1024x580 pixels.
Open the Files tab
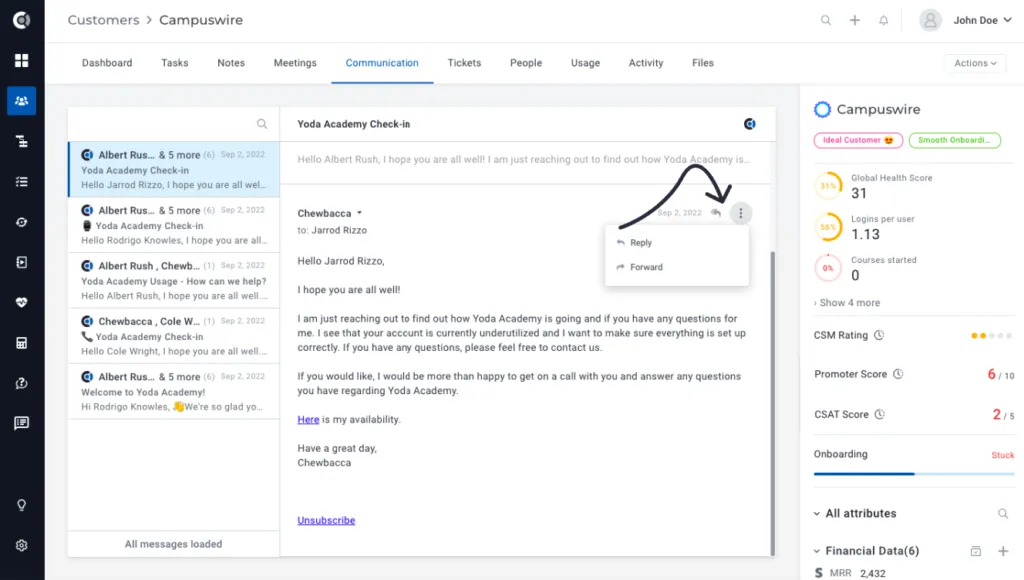[703, 63]
